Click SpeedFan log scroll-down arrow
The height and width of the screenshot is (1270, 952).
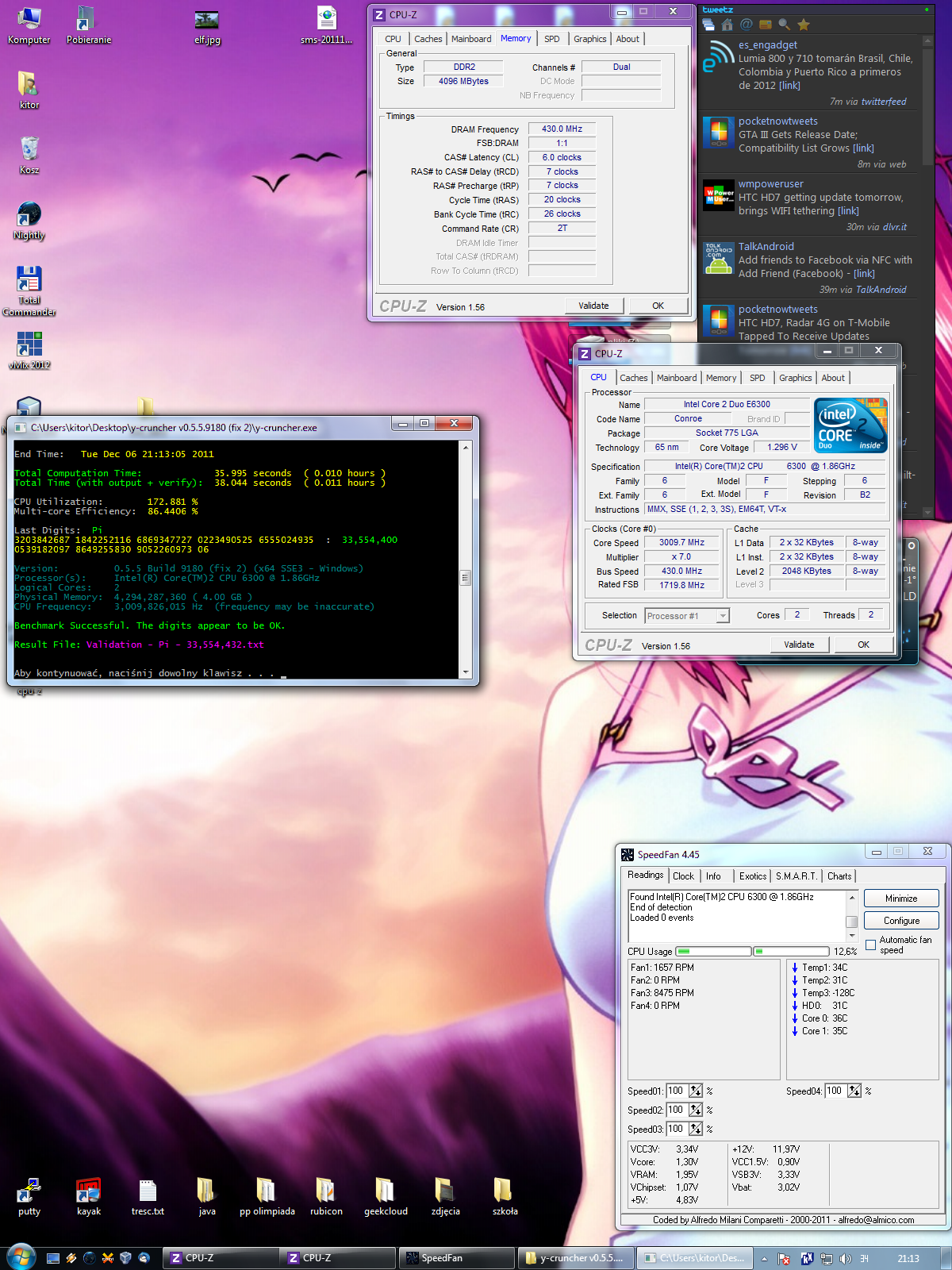point(852,937)
